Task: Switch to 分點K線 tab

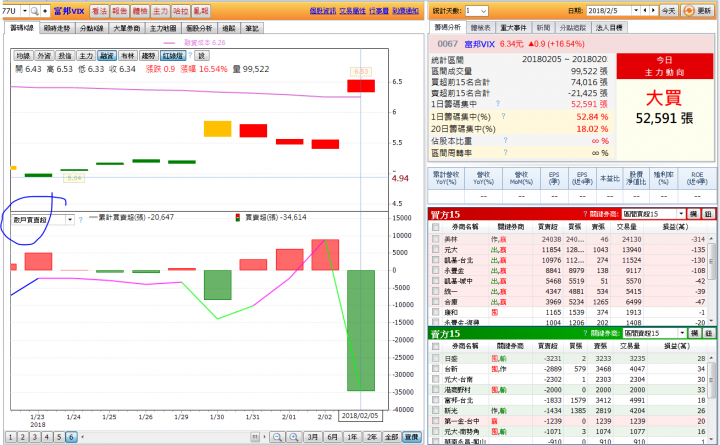Action: 91,28
